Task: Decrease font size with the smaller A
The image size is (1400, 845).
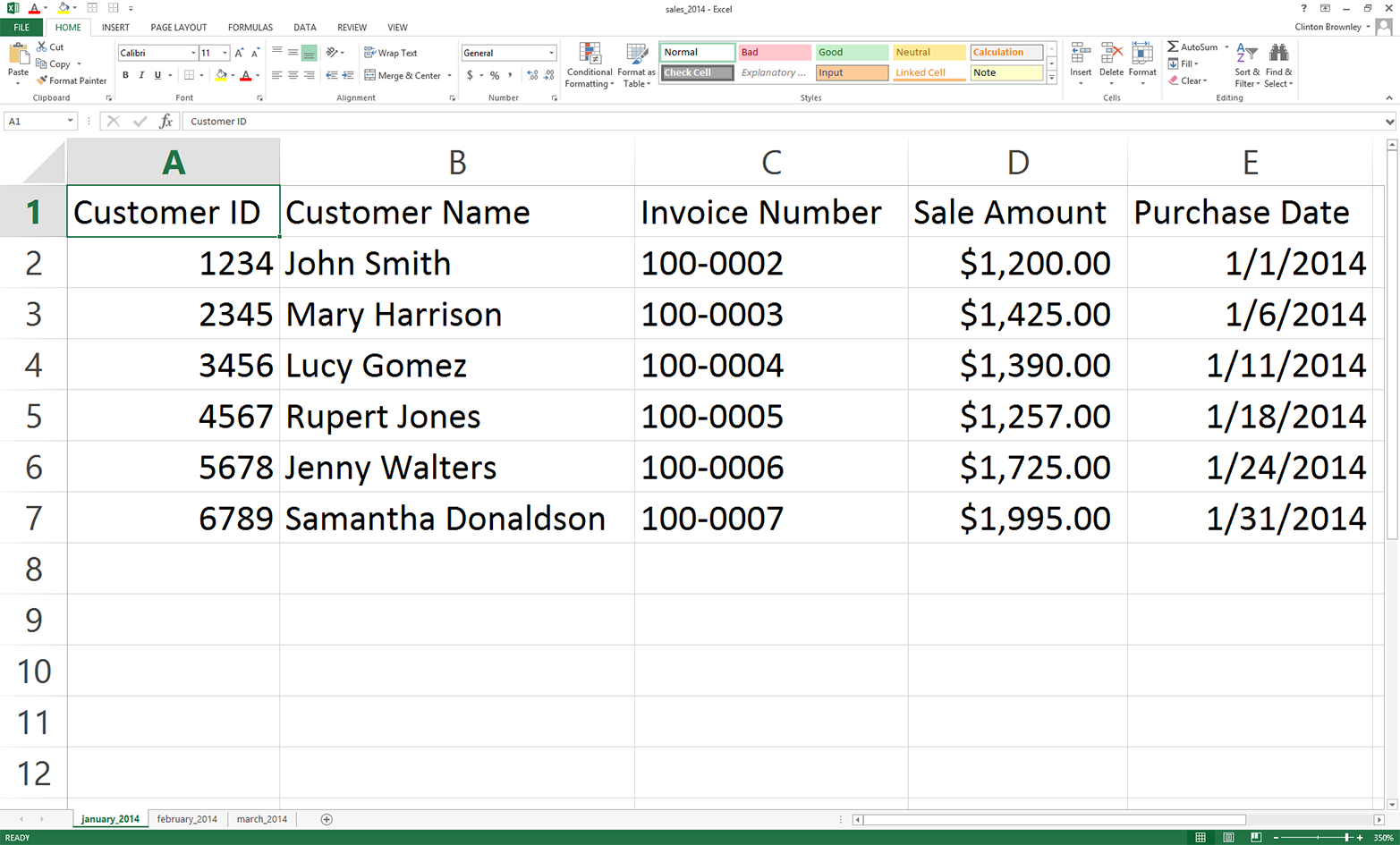Action: 255,53
